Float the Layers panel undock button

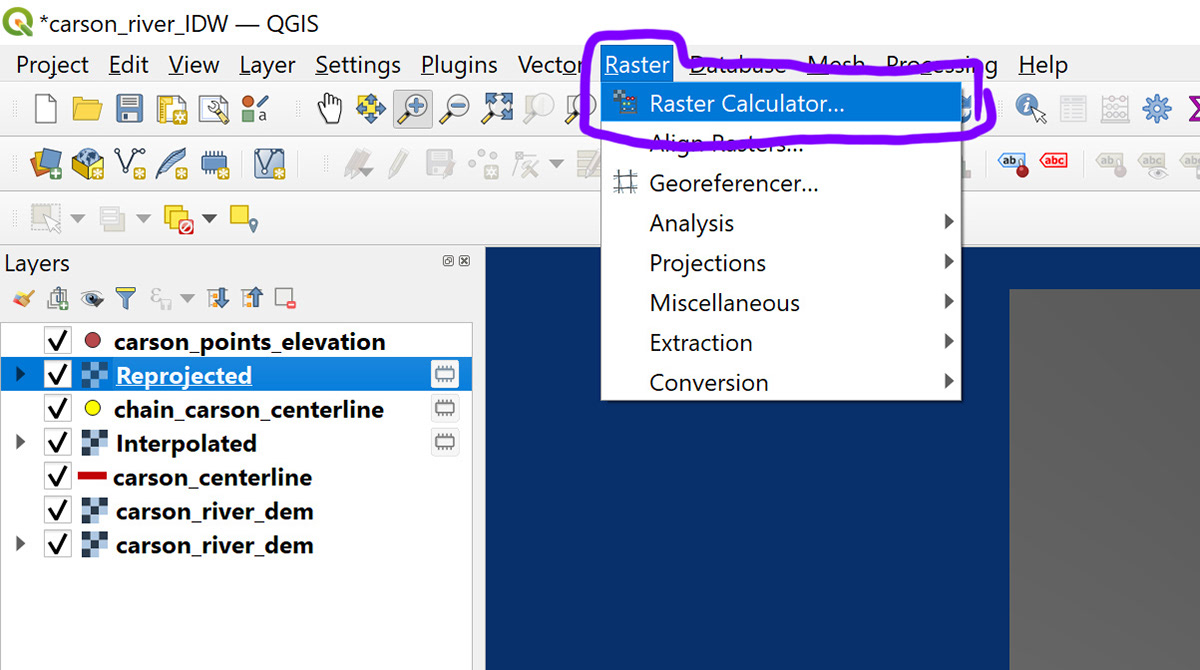(449, 261)
